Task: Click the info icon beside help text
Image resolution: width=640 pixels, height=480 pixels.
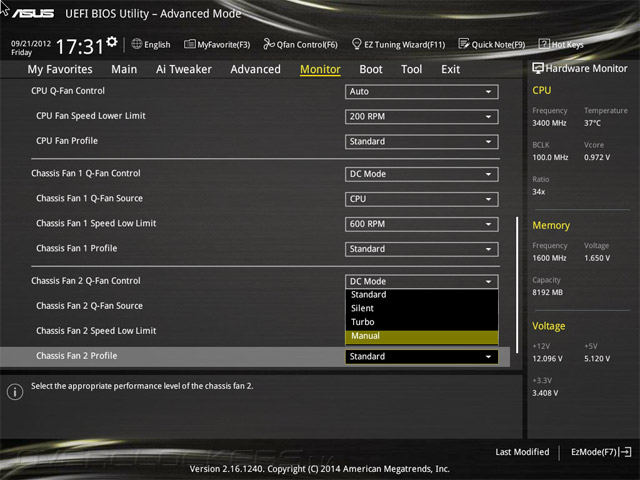Action: click(15, 392)
